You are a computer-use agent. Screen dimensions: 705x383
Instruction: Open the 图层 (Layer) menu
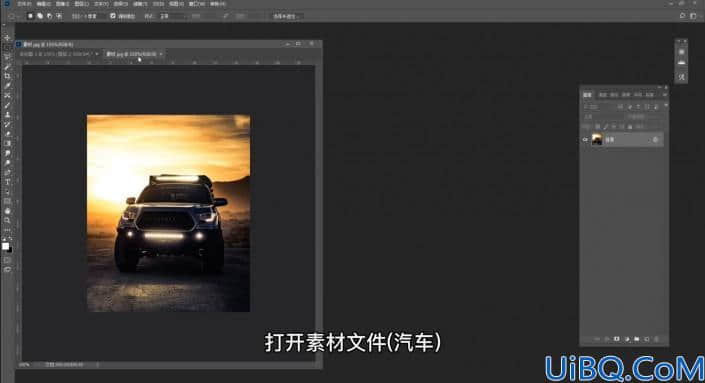point(81,4)
